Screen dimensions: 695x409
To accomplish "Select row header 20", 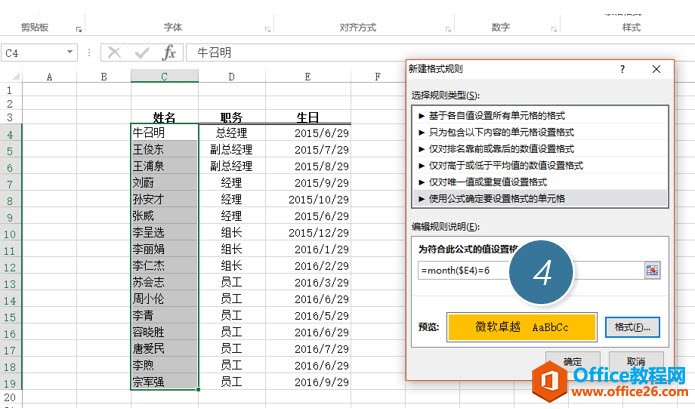I will (x=10, y=397).
